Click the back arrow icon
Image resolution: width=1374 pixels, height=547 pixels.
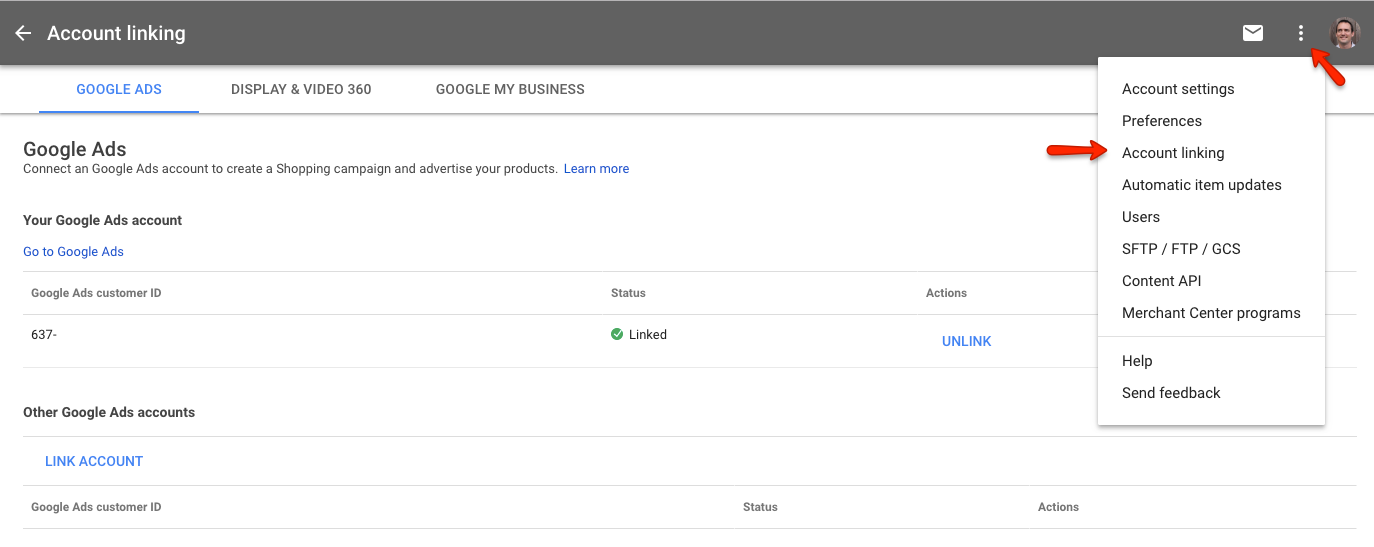coord(23,33)
